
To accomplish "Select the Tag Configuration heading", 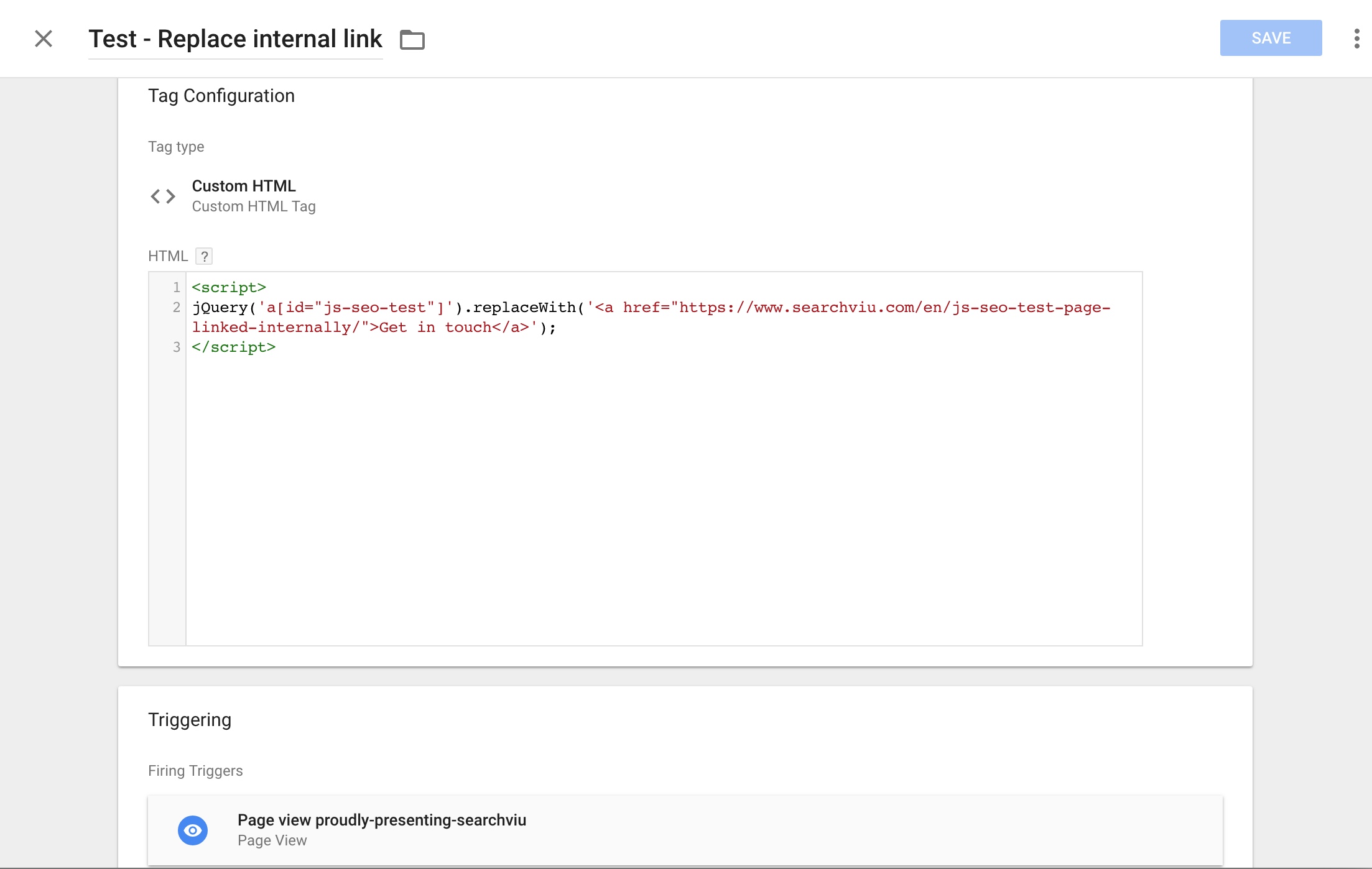I will (x=221, y=95).
